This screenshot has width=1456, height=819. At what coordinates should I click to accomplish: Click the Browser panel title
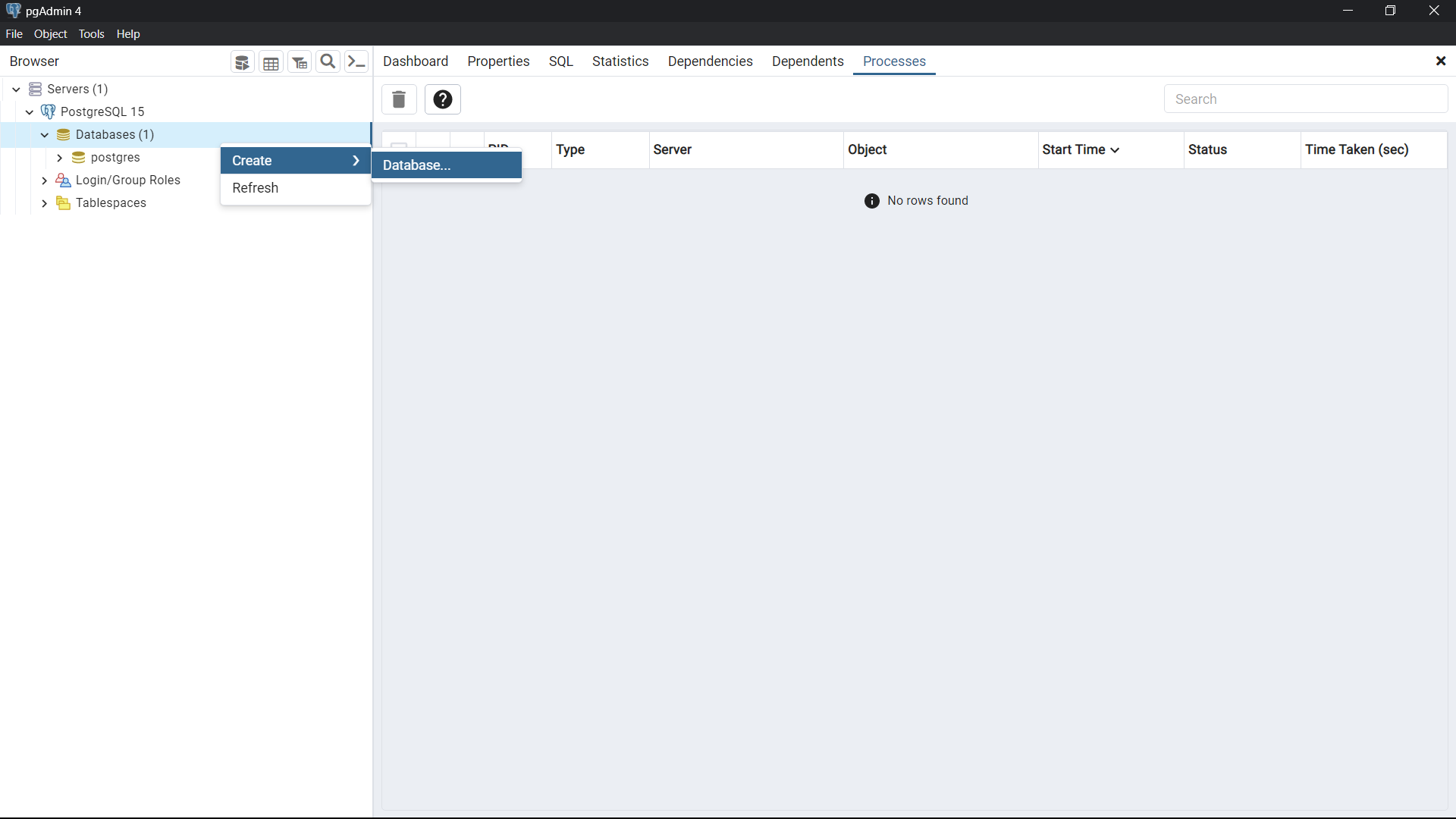[34, 61]
